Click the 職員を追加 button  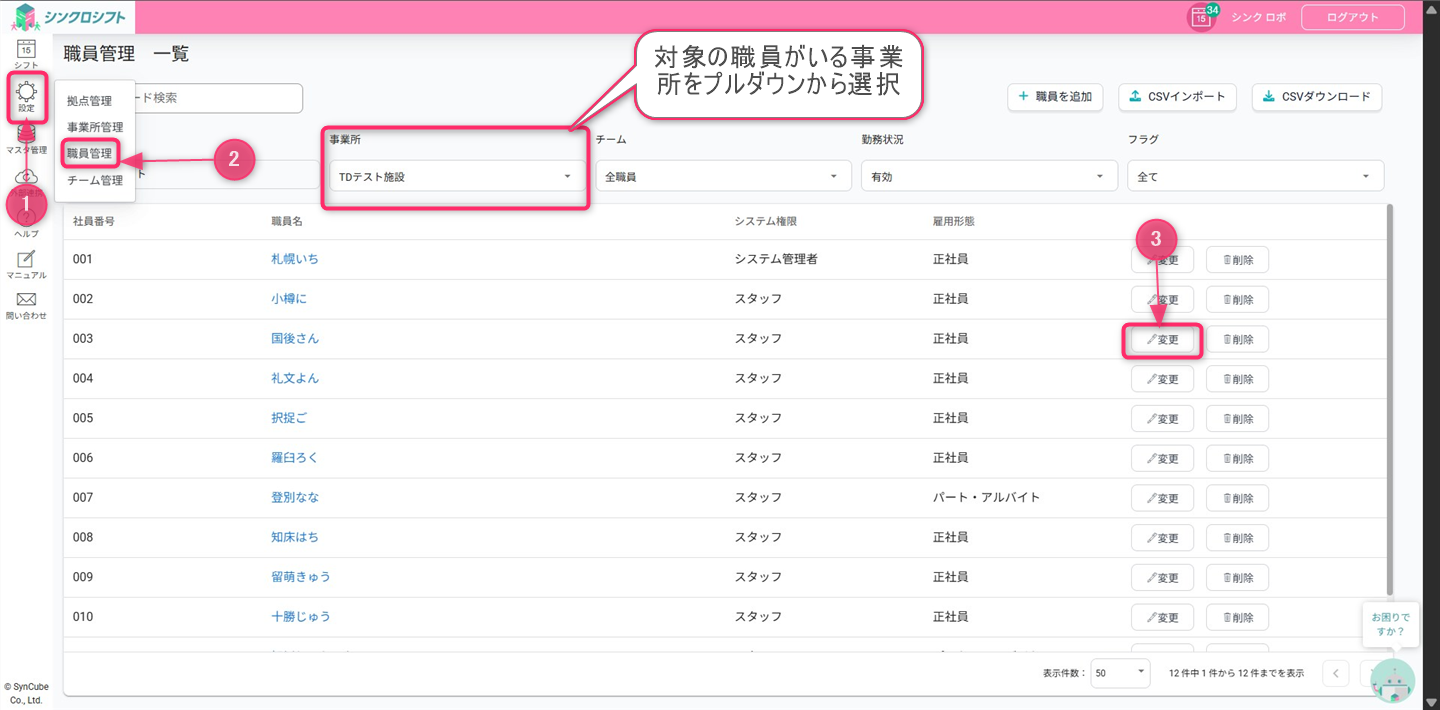[x=1055, y=97]
